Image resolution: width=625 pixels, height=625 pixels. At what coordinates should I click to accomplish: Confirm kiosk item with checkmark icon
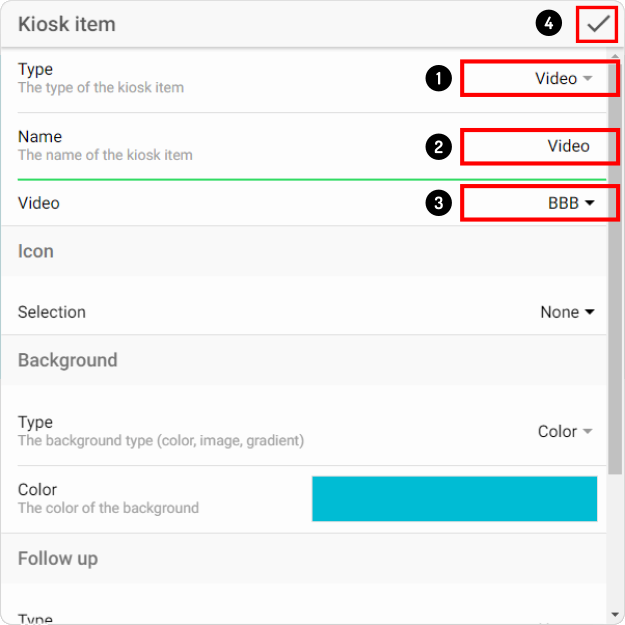click(x=598, y=24)
